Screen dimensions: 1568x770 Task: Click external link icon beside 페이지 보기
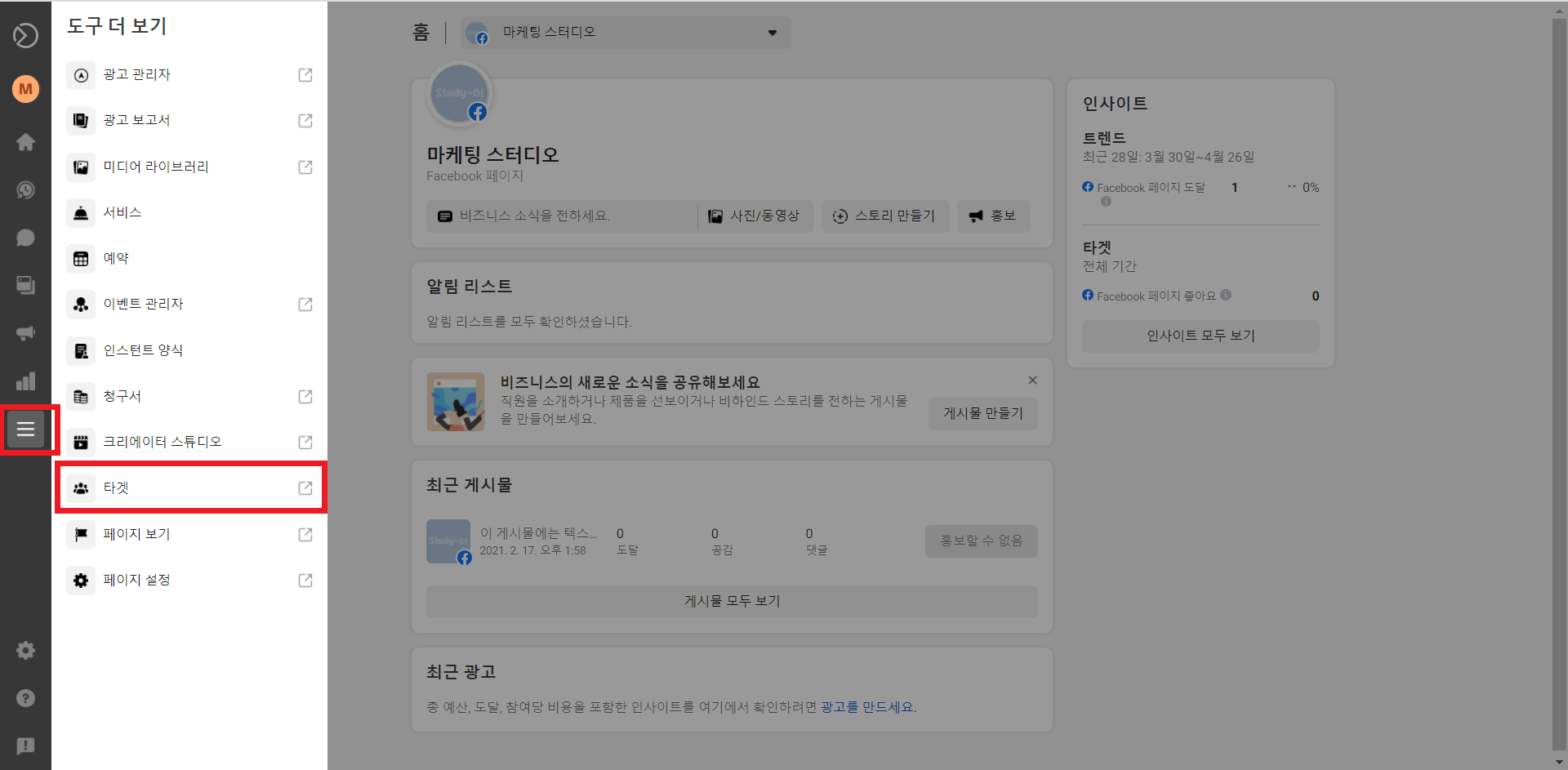305,534
